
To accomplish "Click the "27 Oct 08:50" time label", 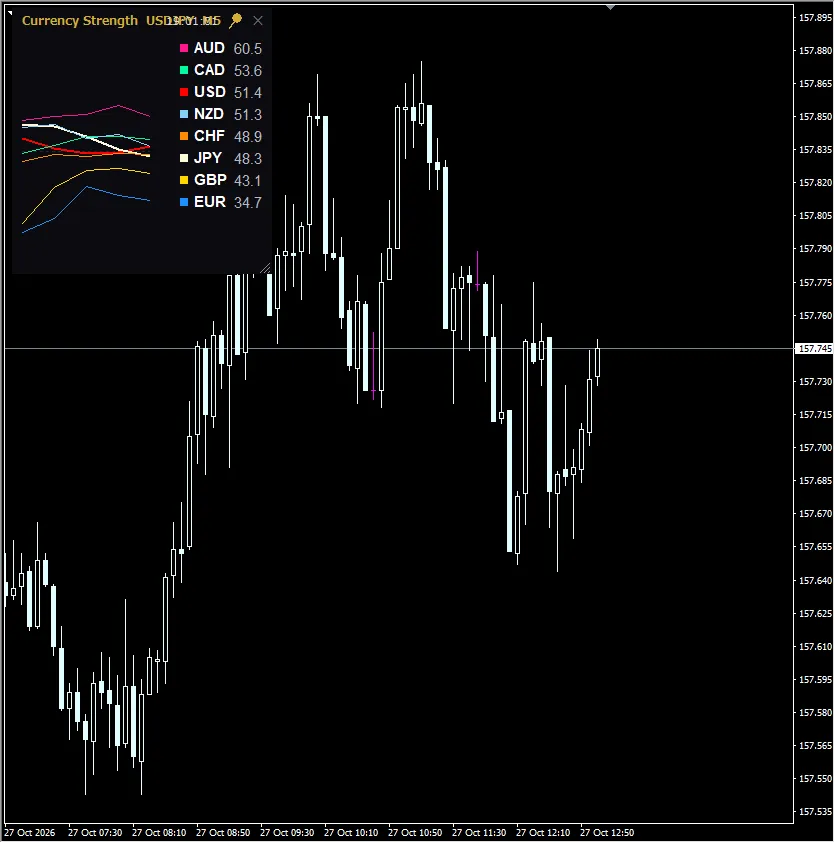I will 223,833.
